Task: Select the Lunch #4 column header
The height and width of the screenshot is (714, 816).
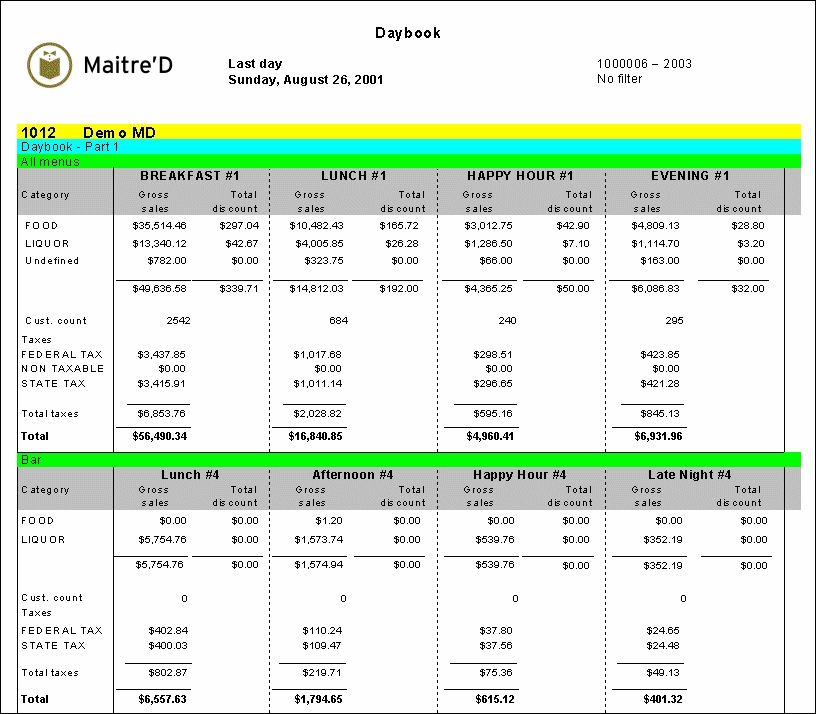Action: (190, 475)
